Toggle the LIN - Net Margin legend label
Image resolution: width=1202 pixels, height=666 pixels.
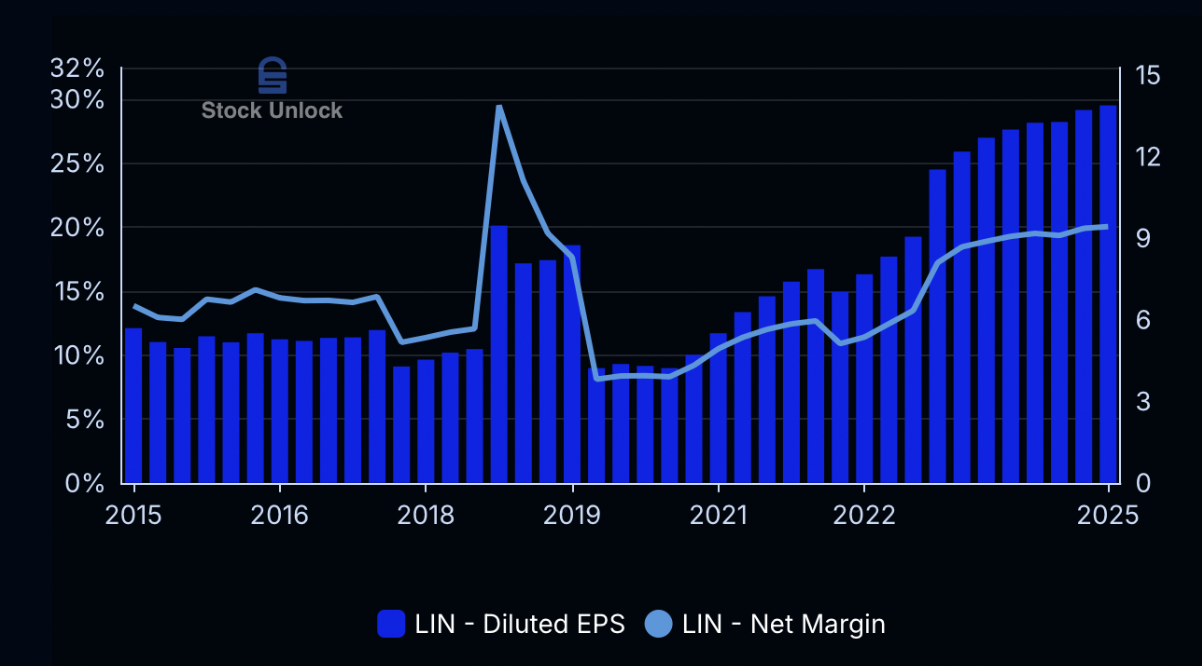[783, 624]
